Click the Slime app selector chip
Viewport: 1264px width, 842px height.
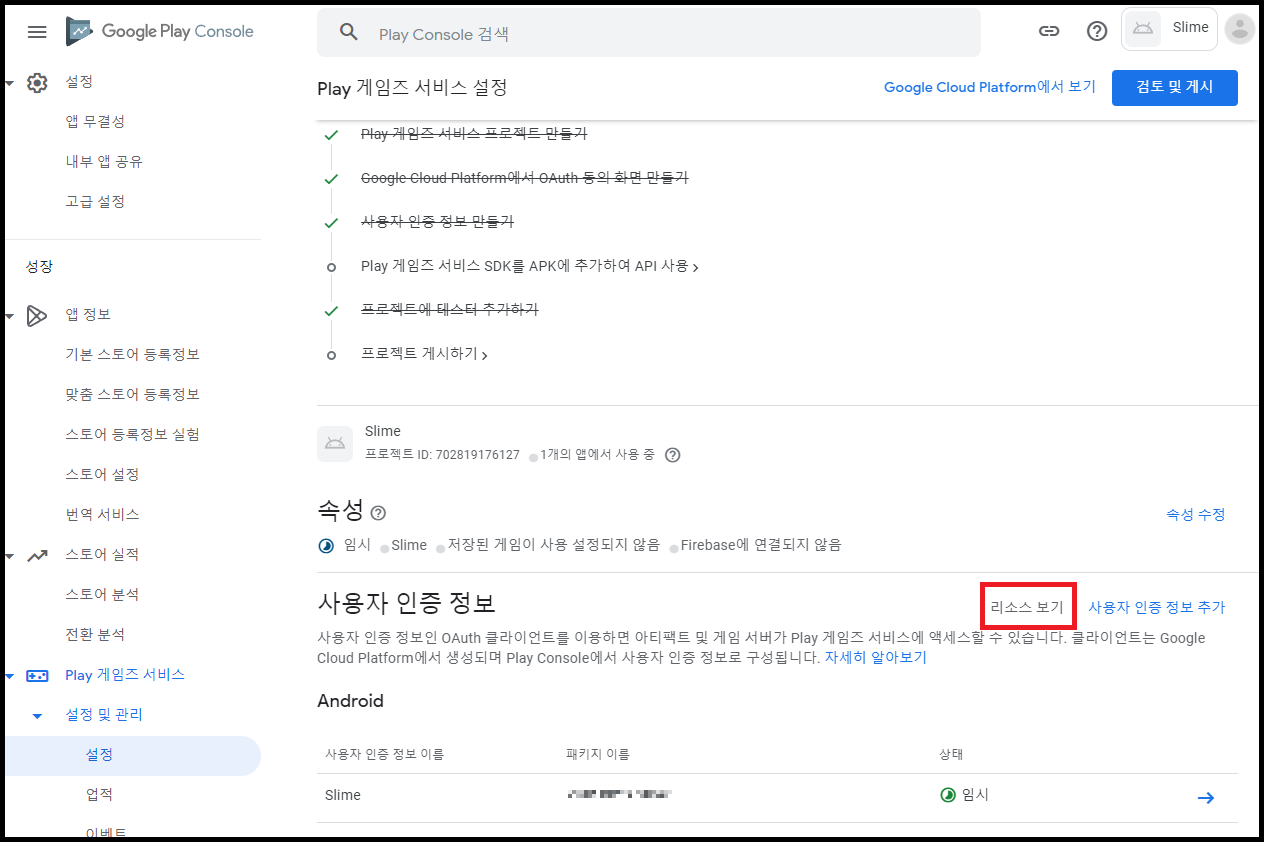click(1169, 29)
